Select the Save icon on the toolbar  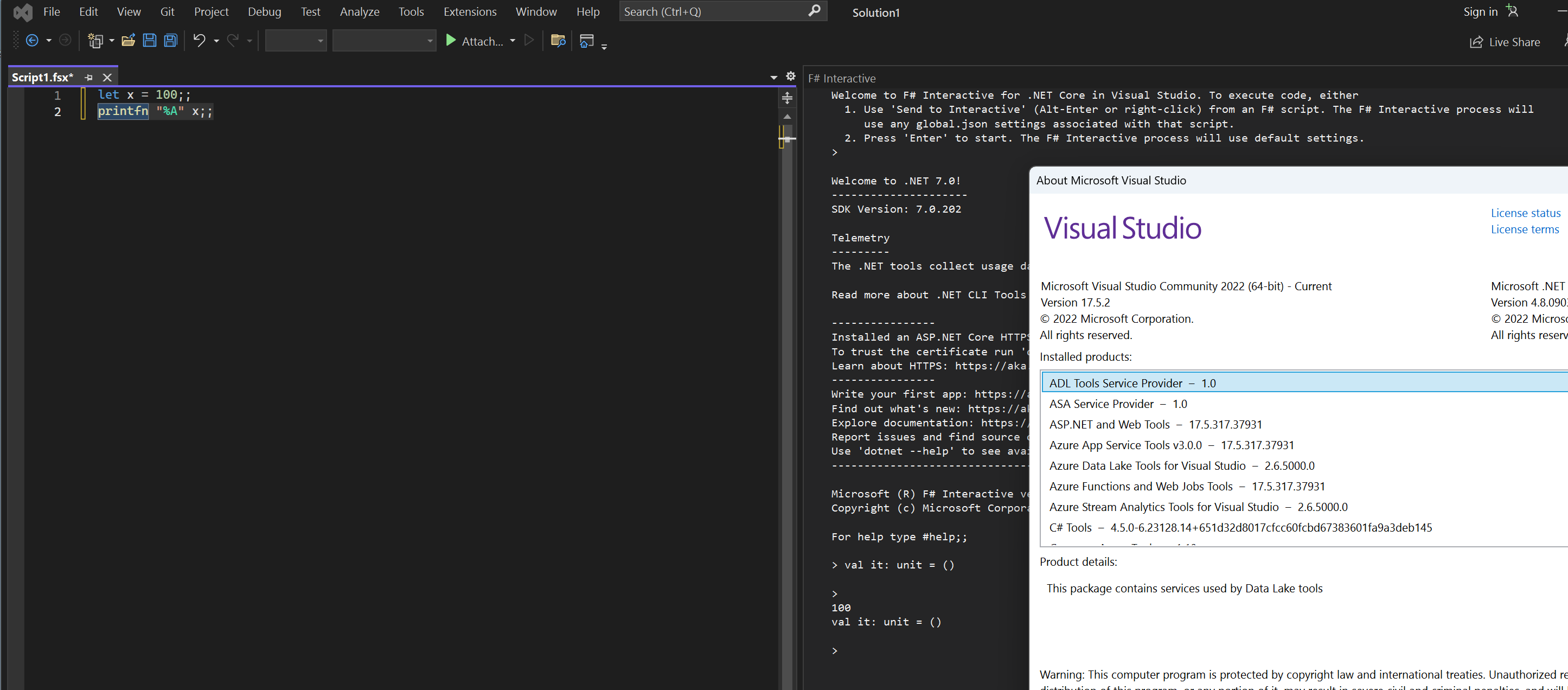point(149,40)
